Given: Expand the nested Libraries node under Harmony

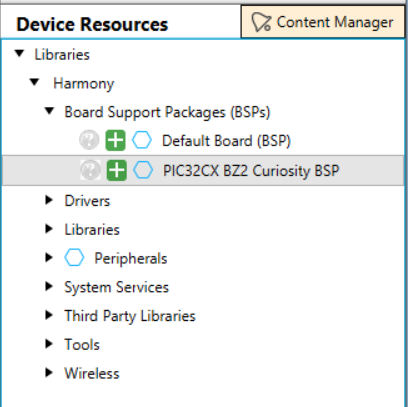Looking at the screenshot, I should click(x=49, y=229).
